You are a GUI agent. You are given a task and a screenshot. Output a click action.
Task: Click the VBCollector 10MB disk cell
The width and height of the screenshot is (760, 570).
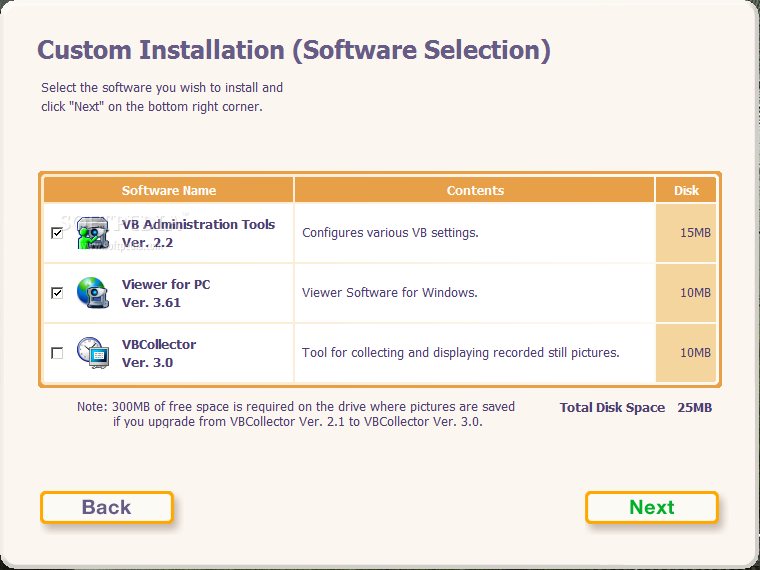pyautogui.click(x=686, y=353)
